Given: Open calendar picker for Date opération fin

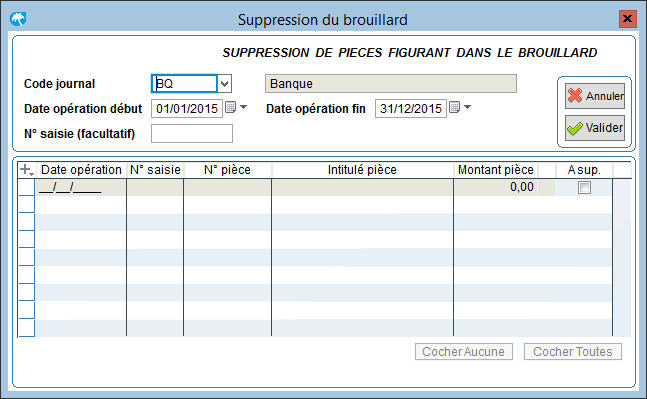Looking at the screenshot, I should (454, 108).
